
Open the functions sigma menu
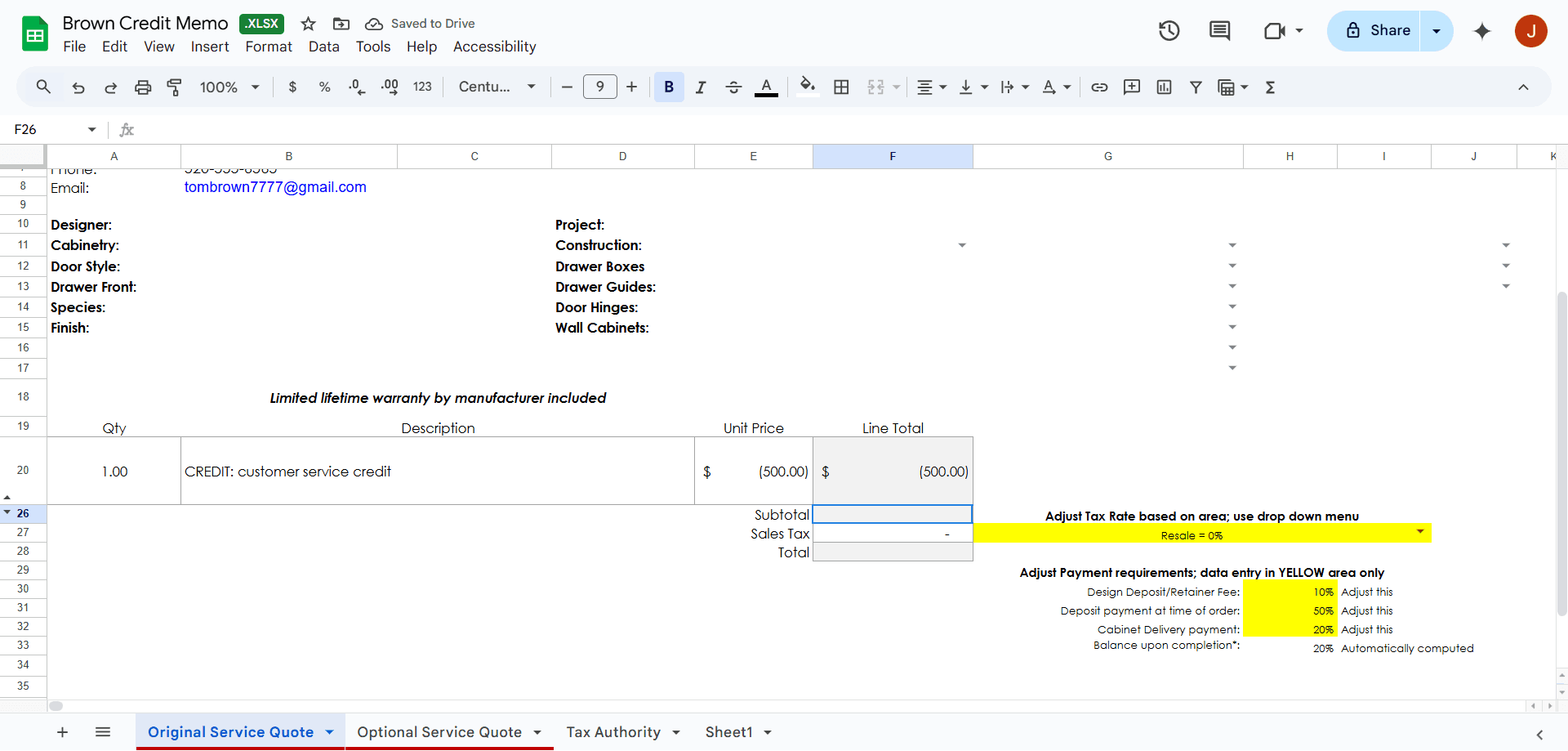[x=1270, y=87]
